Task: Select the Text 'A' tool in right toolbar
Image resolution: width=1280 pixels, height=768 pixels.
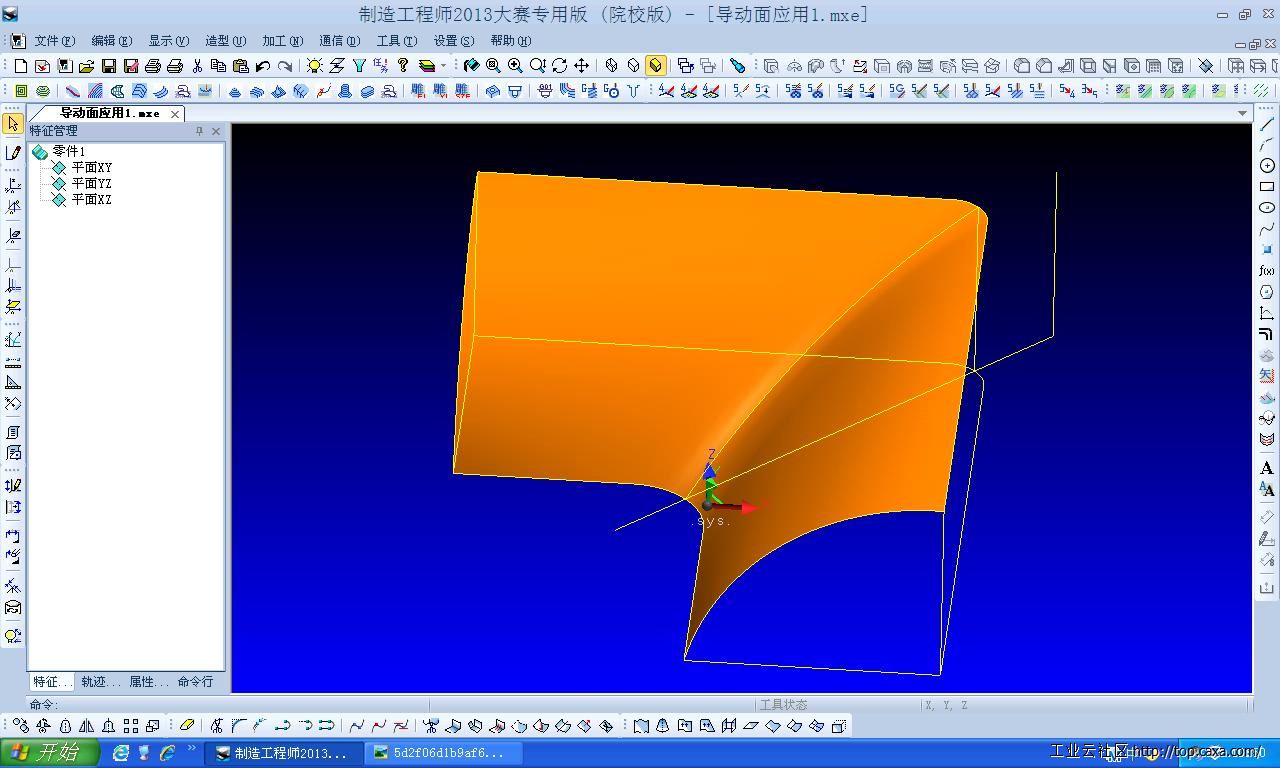Action: 1267,468
